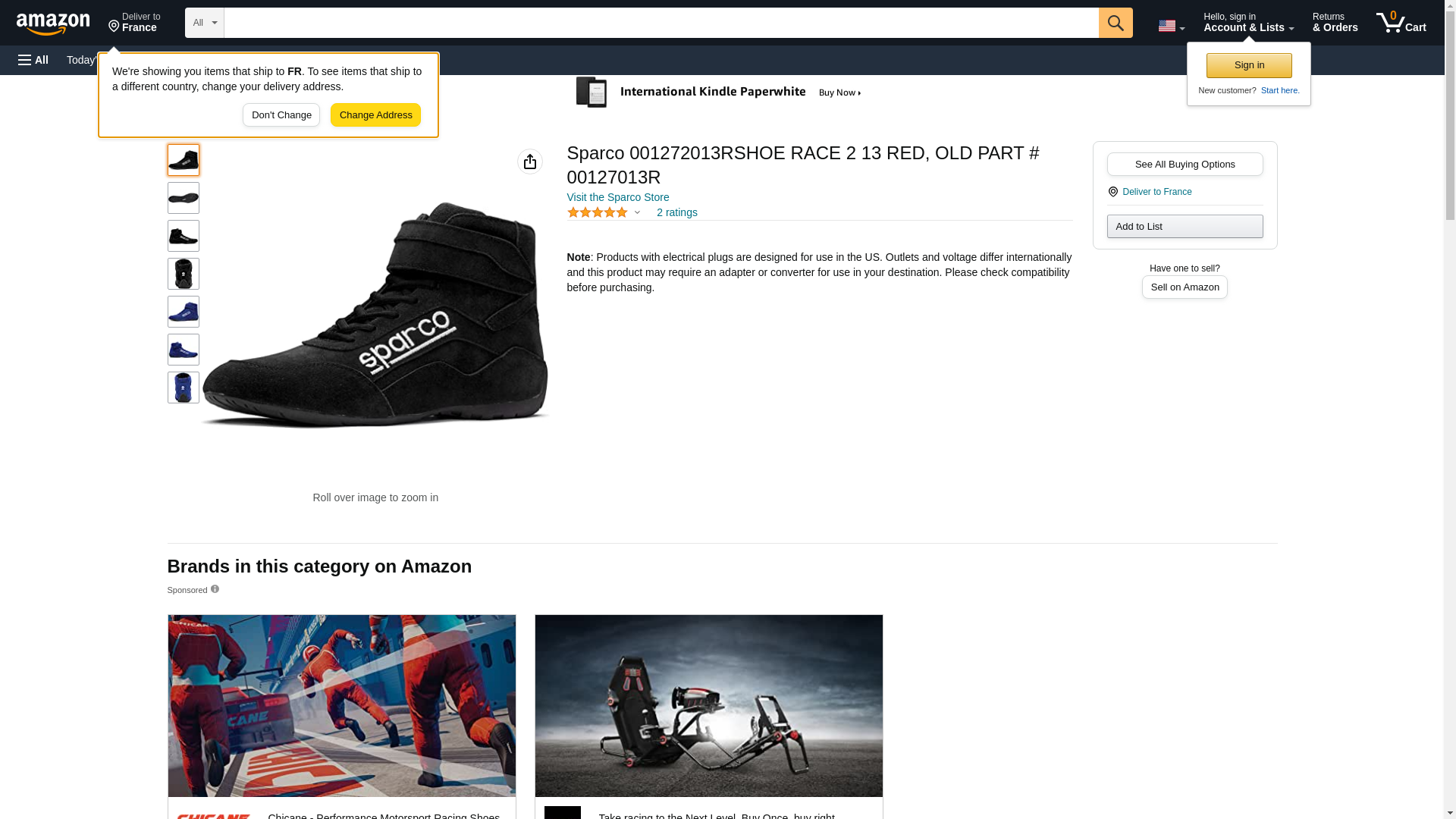Click the Amazon logo

click(x=53, y=24)
